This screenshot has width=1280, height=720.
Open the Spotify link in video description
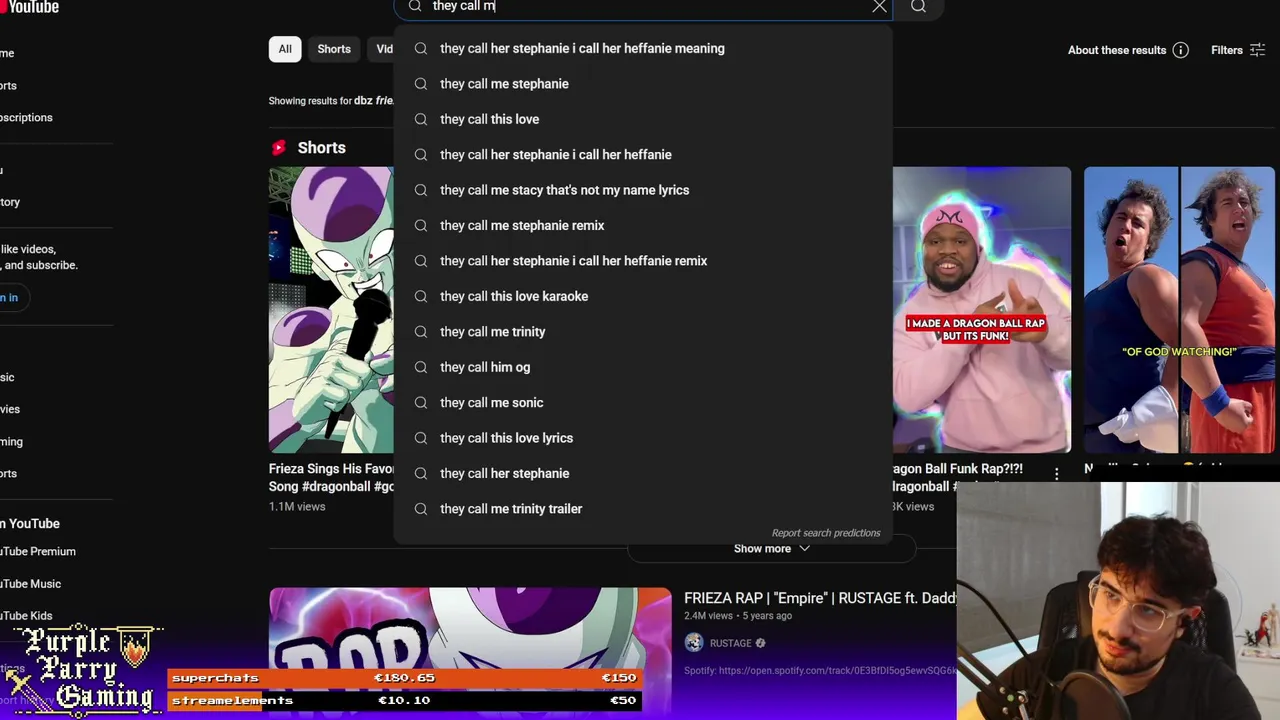838,671
